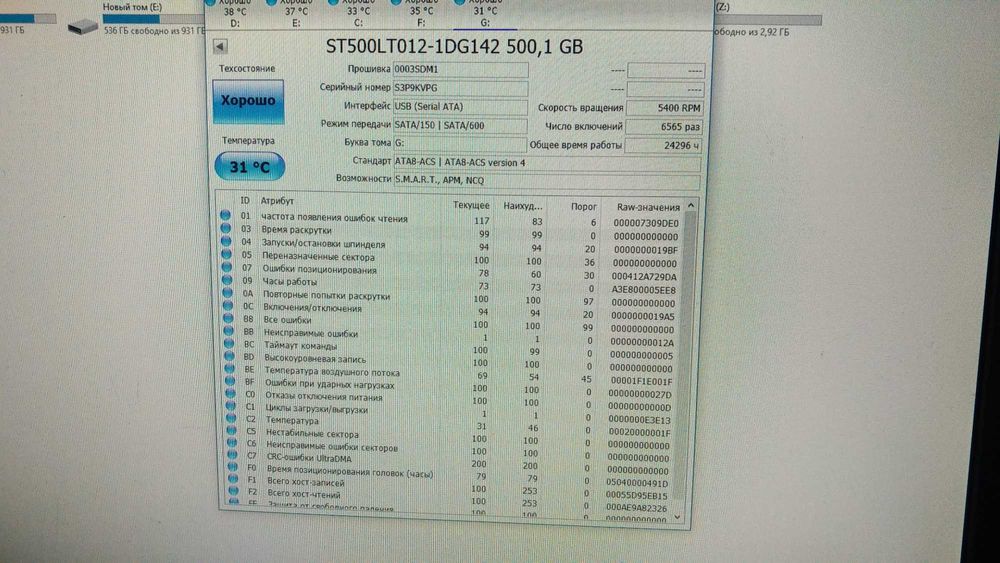Click status circle for BC Таймаут команды
This screenshot has width=1000, height=563.
point(228,344)
